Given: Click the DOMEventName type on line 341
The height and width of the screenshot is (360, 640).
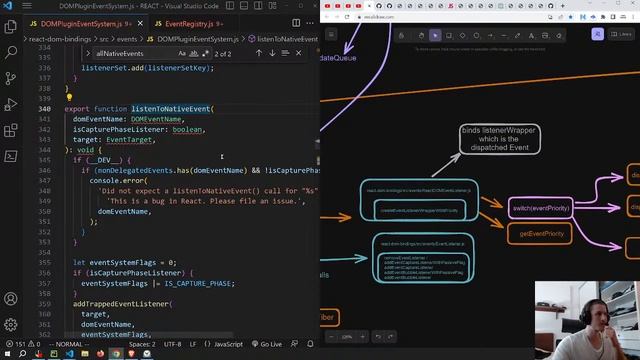Looking at the screenshot, I should pos(156,119).
